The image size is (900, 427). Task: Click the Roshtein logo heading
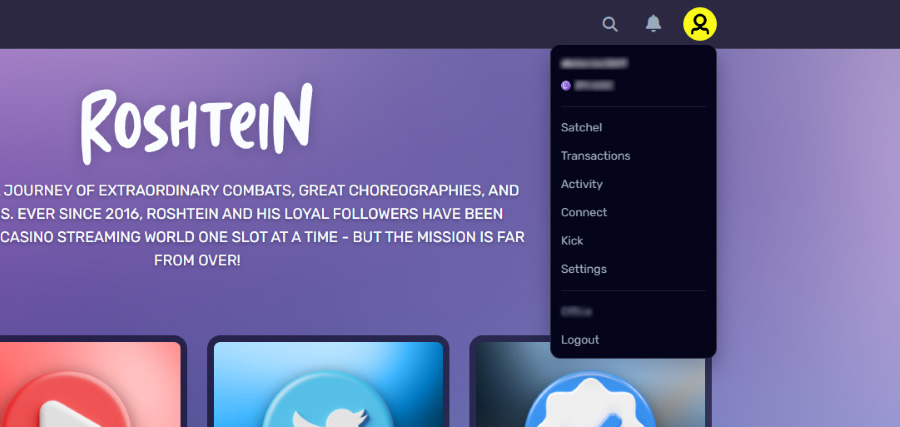coord(196,122)
